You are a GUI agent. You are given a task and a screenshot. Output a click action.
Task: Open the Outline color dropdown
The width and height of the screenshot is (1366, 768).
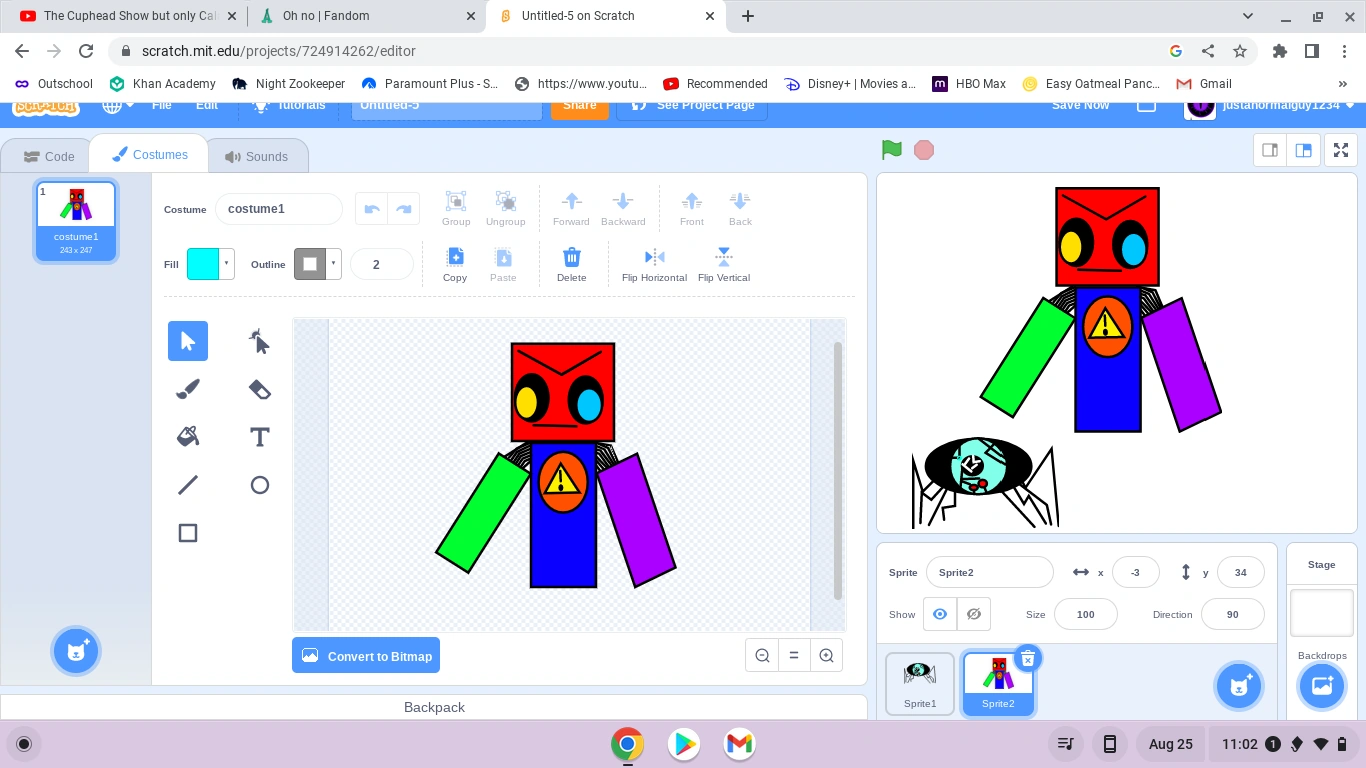(331, 263)
